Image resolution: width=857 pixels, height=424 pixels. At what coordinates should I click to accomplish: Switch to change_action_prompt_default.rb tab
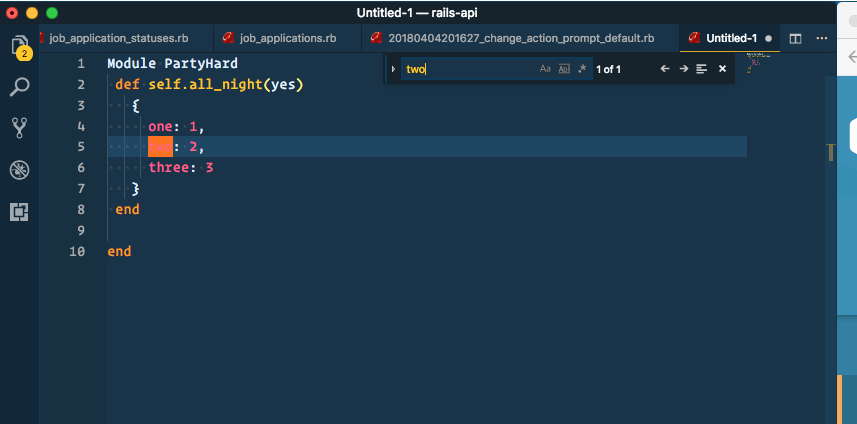coord(521,38)
